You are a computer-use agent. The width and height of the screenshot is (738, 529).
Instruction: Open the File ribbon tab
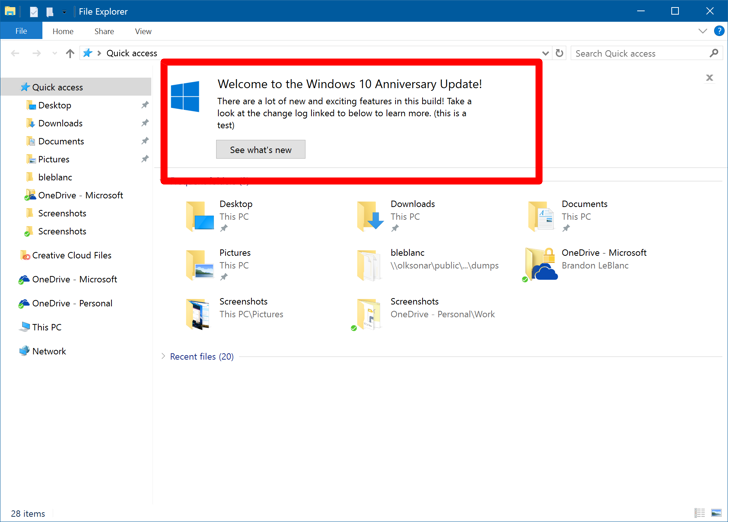click(x=21, y=31)
